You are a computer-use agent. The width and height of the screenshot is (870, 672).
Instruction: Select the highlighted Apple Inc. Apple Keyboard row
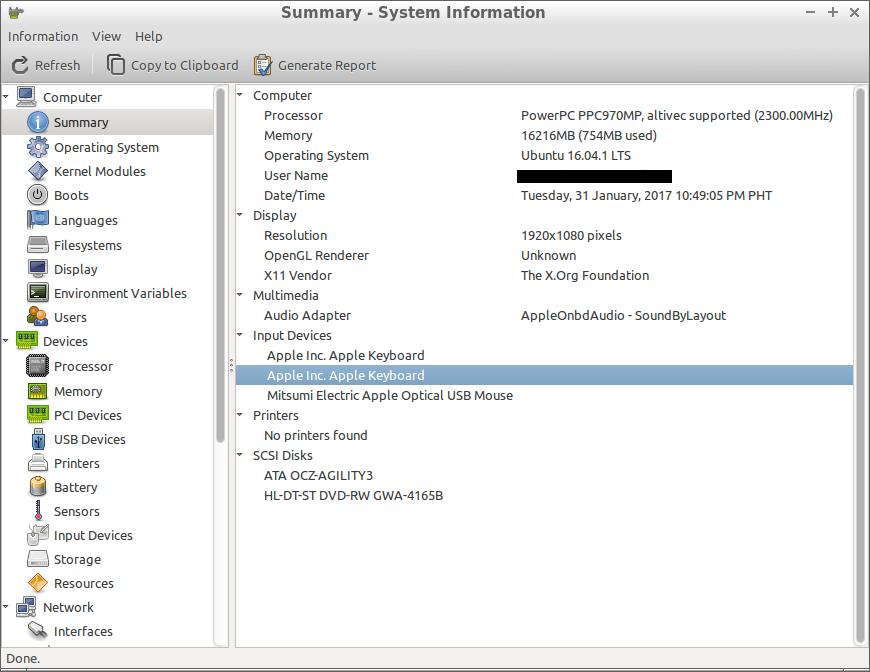coord(544,375)
